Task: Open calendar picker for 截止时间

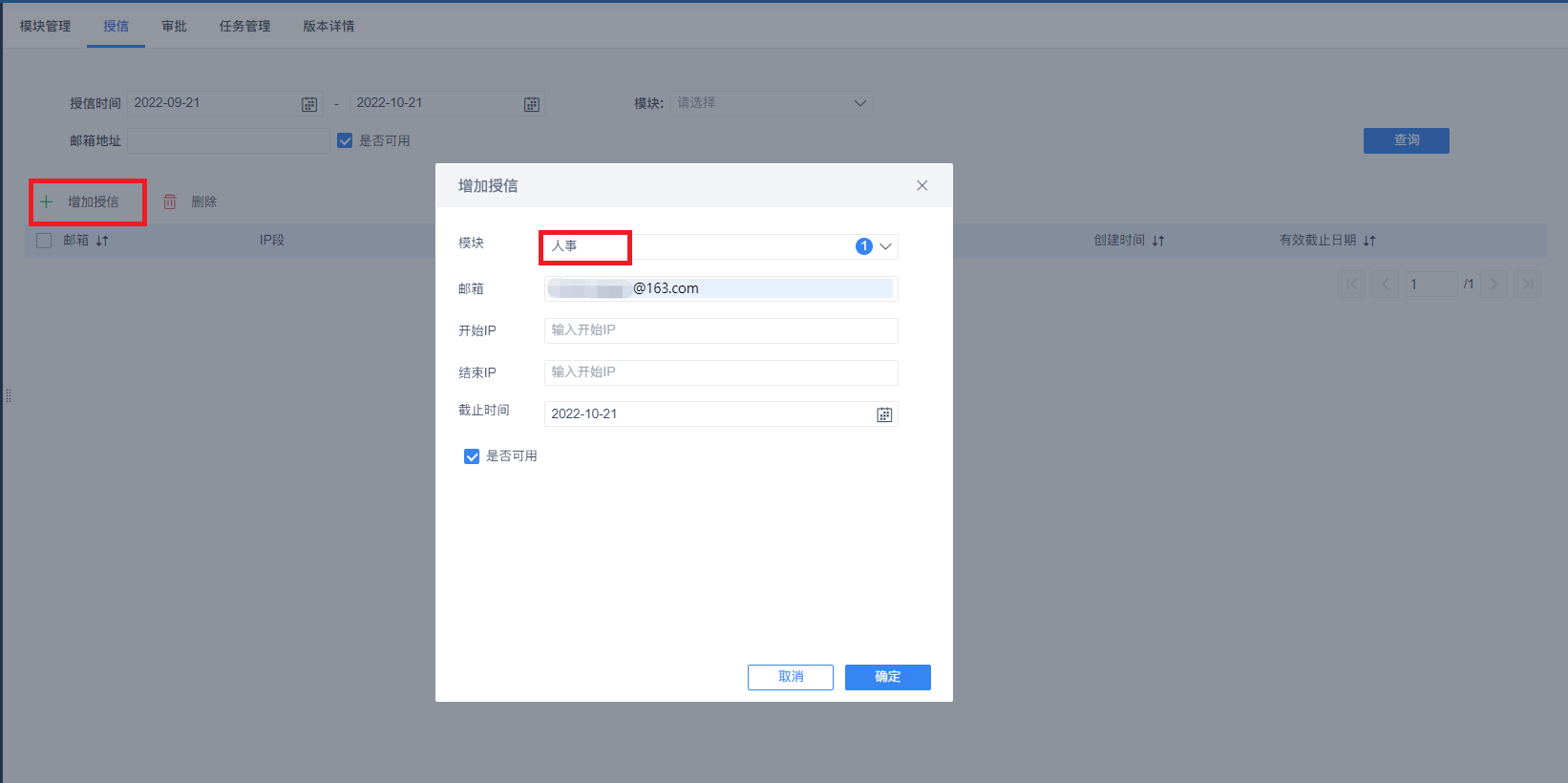Action: (x=884, y=414)
